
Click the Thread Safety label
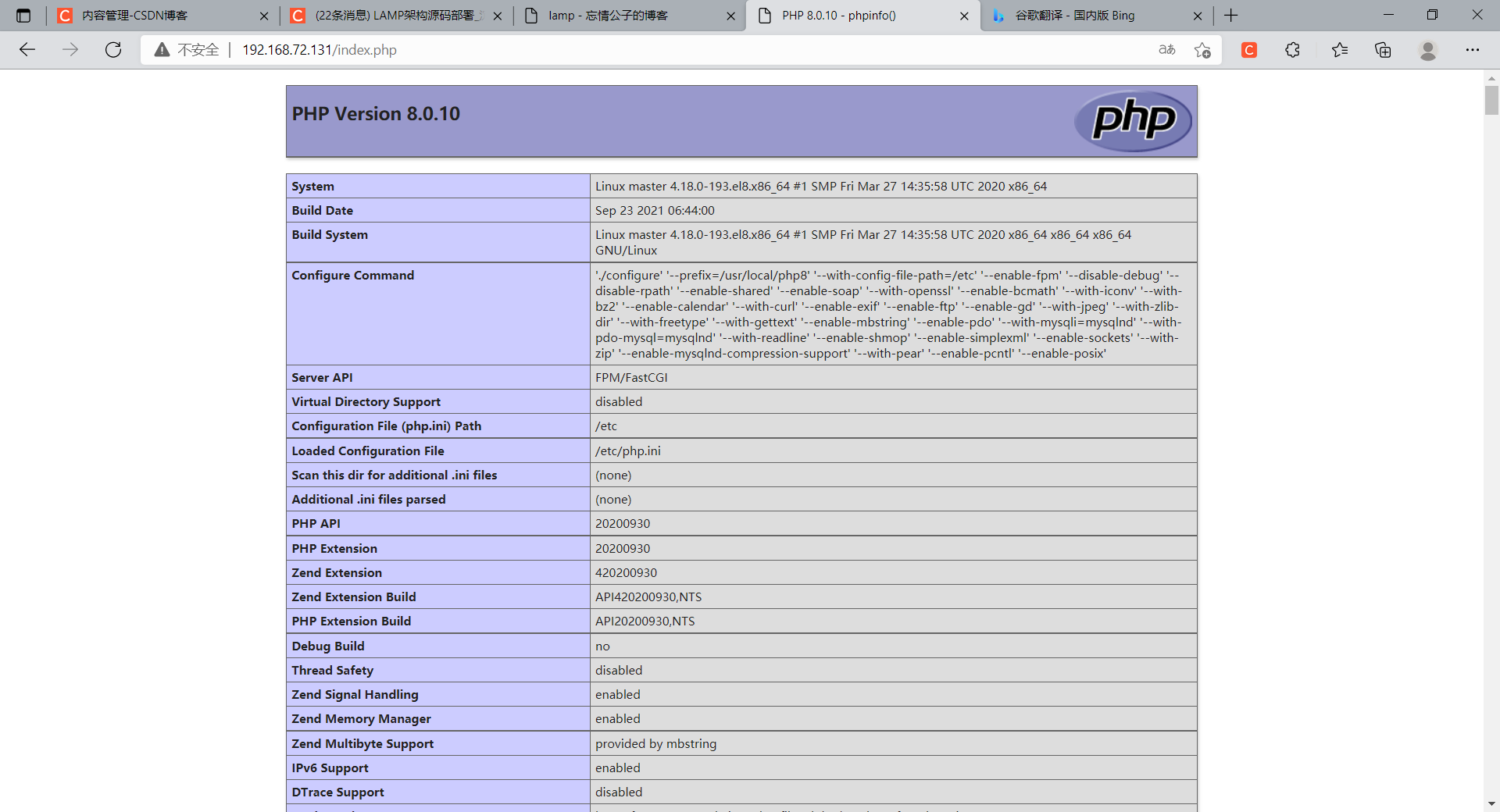click(333, 671)
